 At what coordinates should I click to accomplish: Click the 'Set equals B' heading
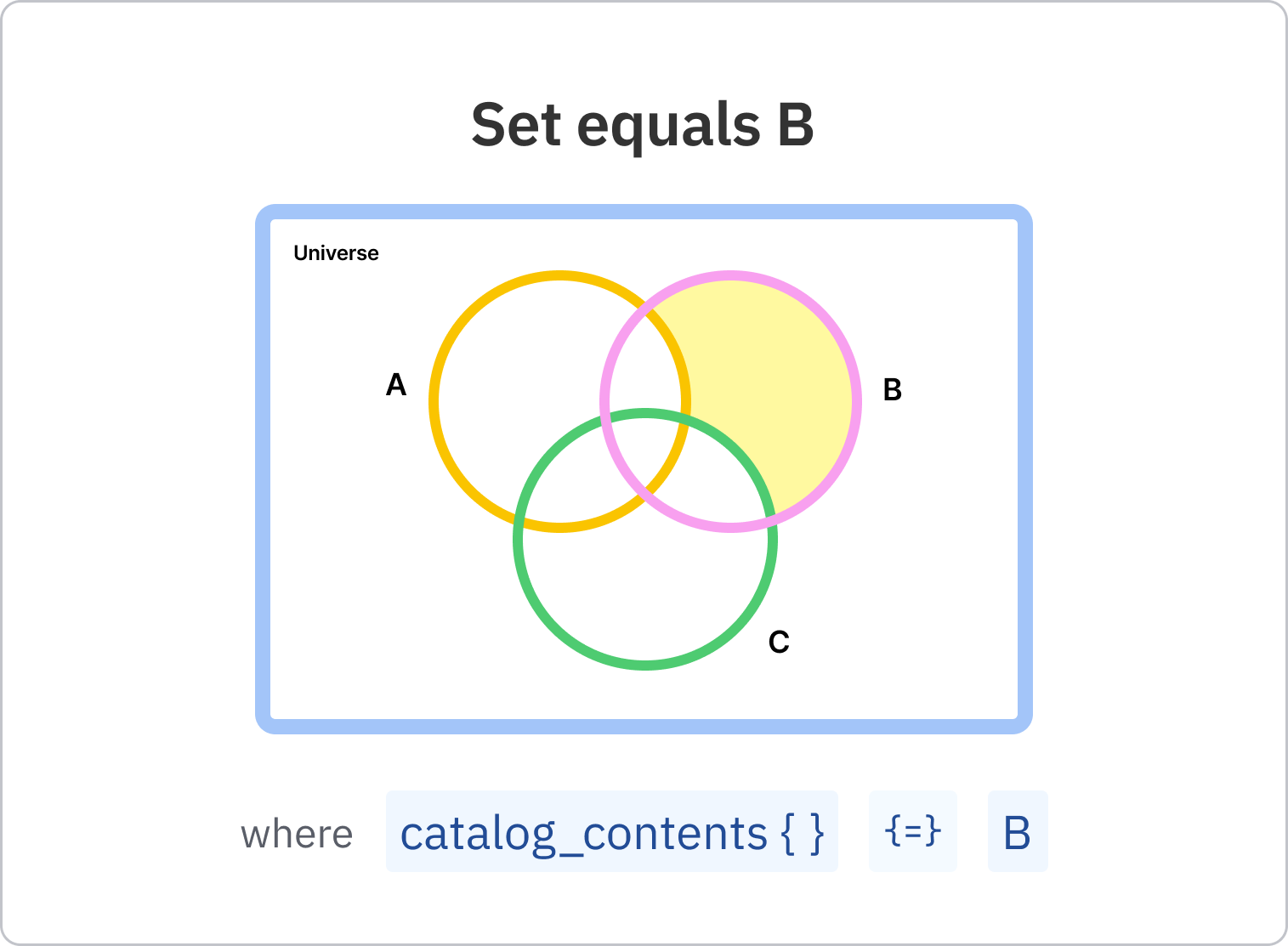point(643,125)
